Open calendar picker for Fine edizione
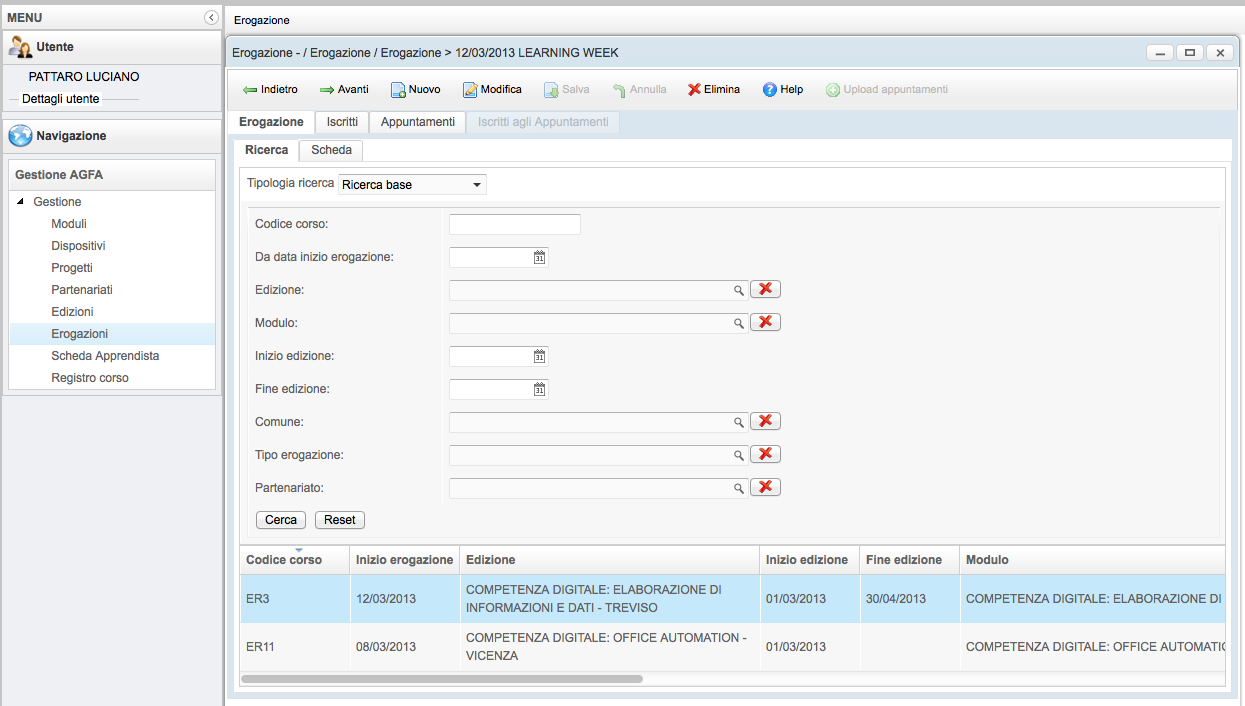The image size is (1245, 706). click(539, 389)
